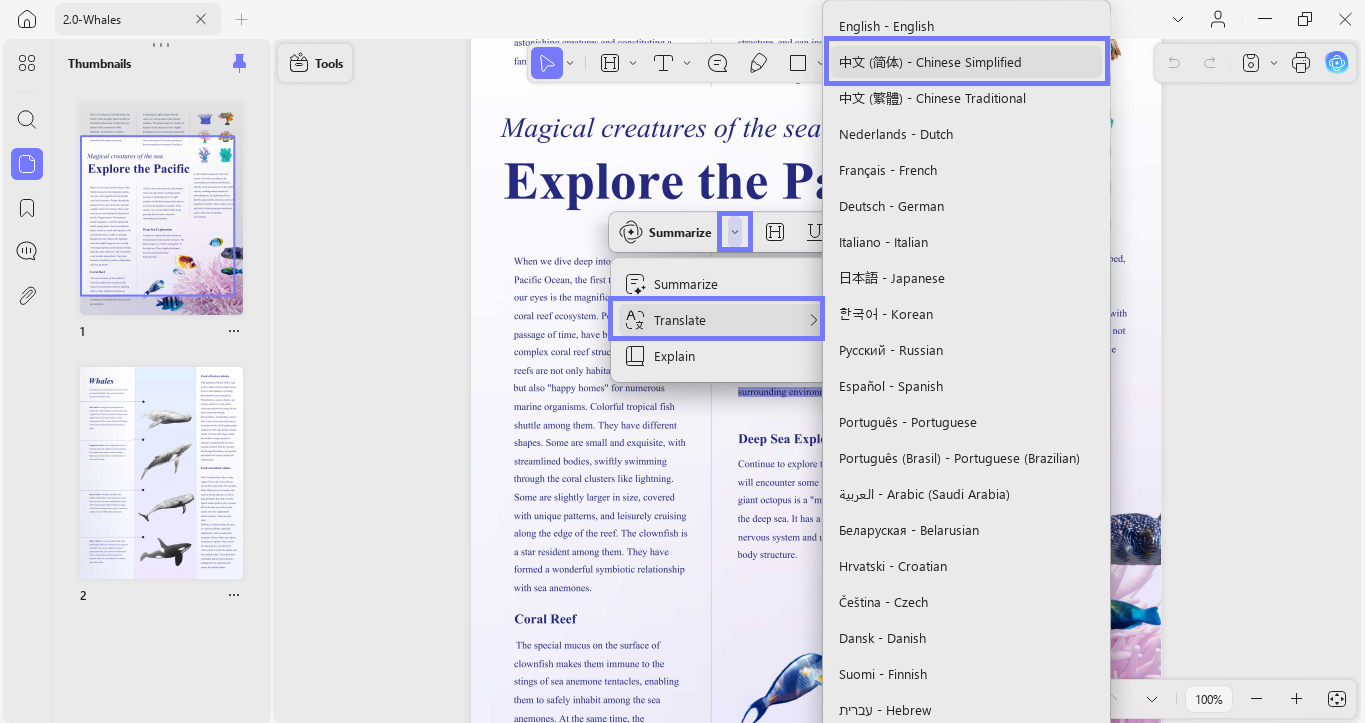Expand the selection tool dropdown arrow
Viewport: 1365px width, 723px height.
(x=570, y=62)
